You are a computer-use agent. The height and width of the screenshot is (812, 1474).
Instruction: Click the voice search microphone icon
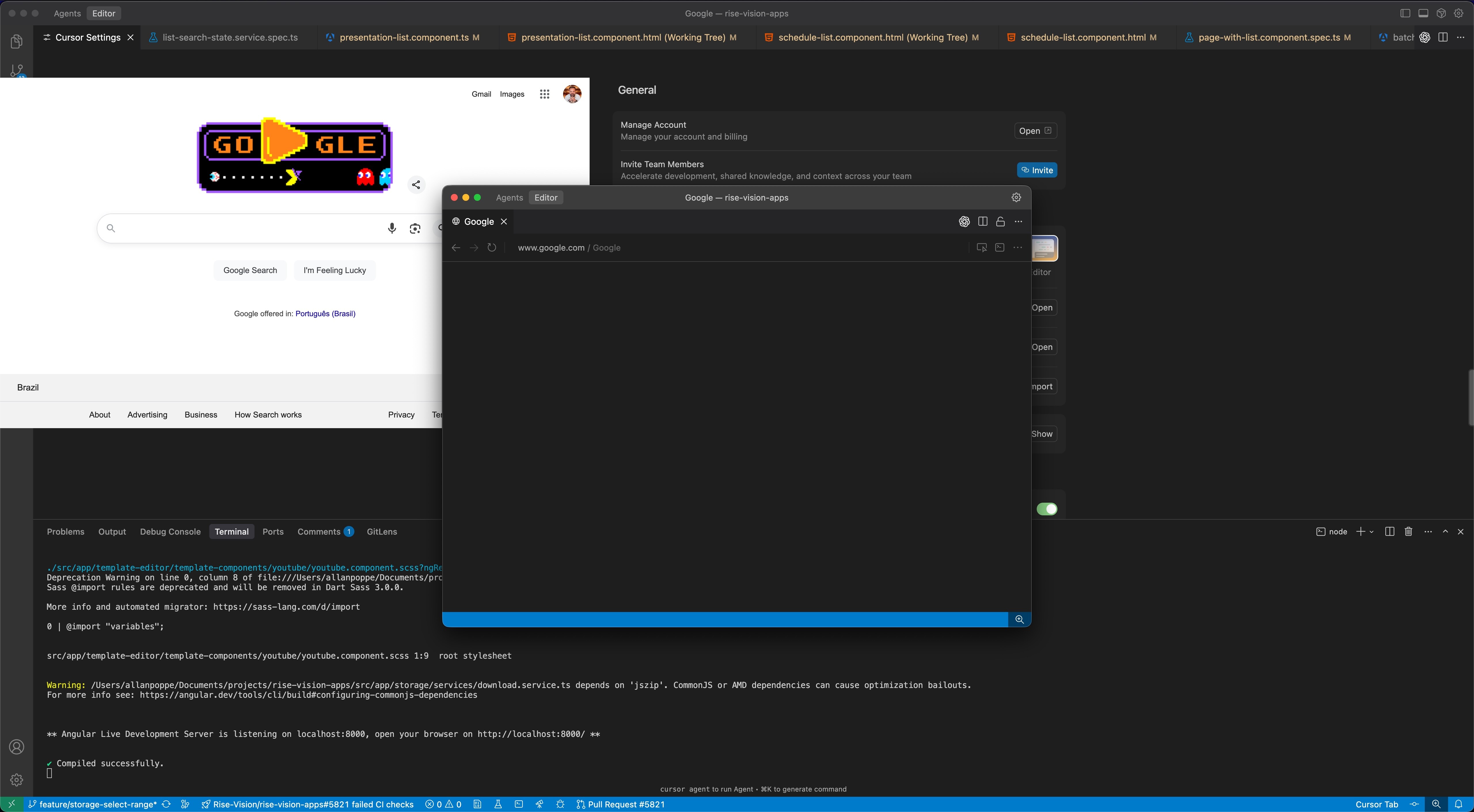(392, 229)
